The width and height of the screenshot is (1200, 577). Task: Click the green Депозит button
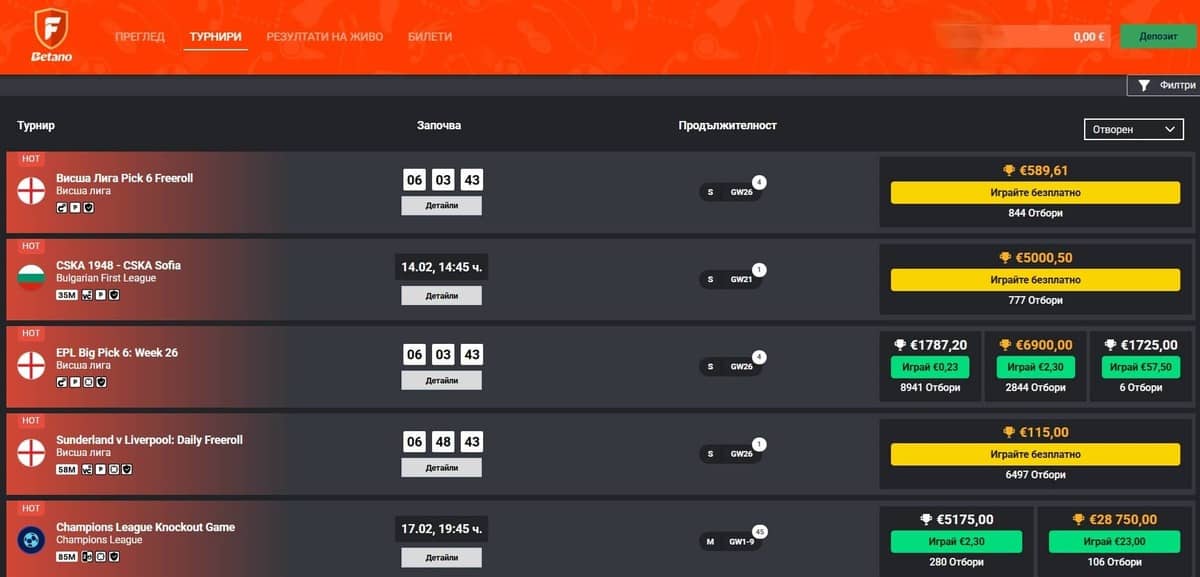1158,36
